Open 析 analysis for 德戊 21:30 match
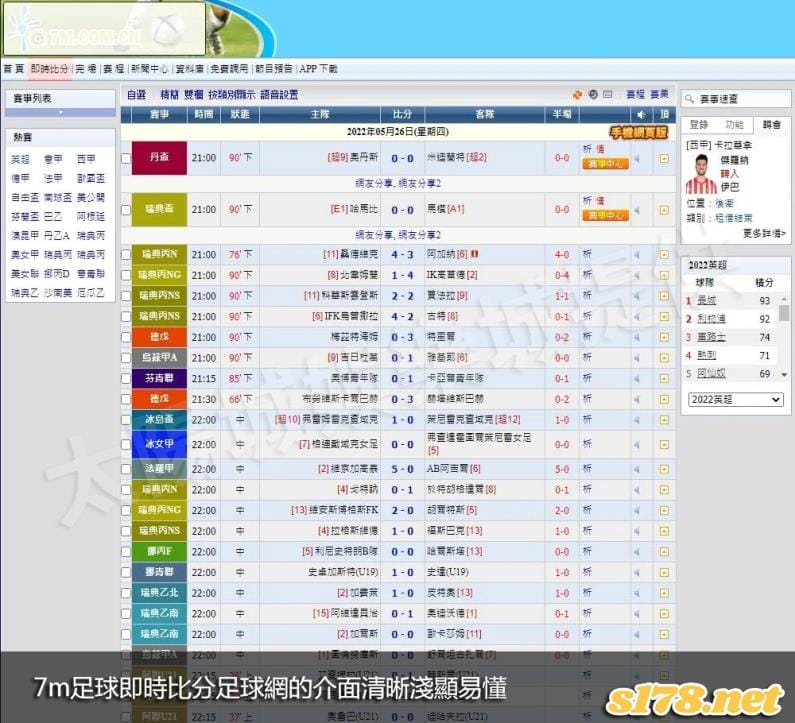This screenshot has height=723, width=795. point(587,399)
